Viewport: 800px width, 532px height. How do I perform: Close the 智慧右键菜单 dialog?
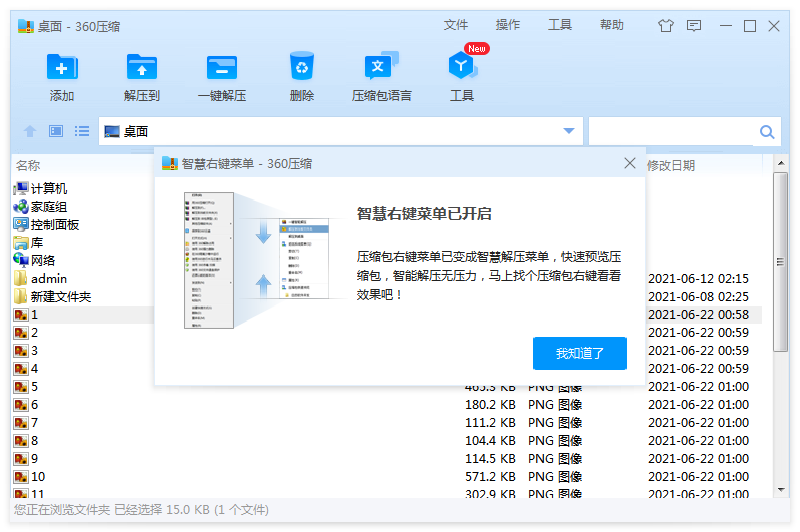630,163
